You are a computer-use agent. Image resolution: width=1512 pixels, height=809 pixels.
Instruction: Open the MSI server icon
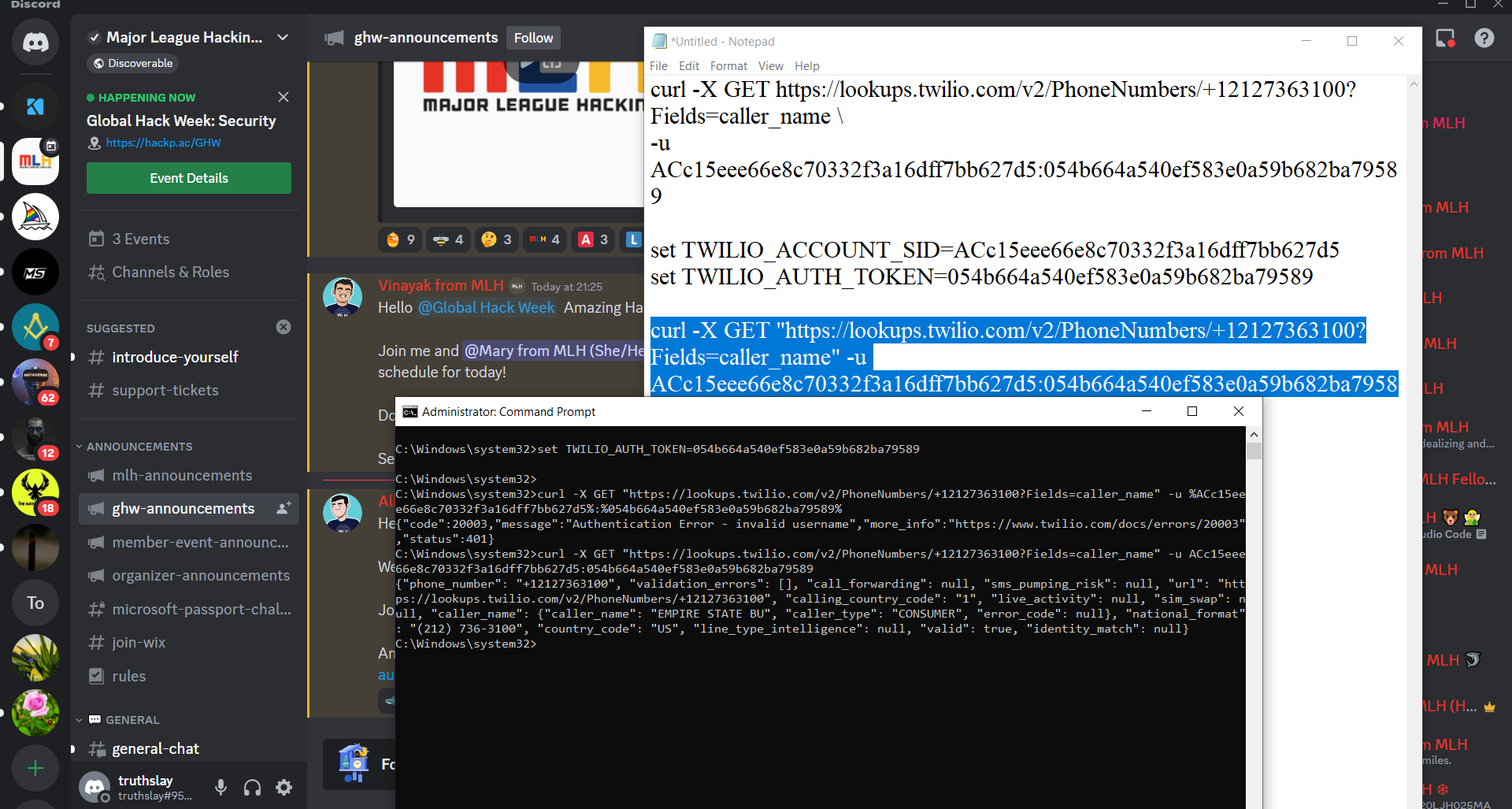(35, 272)
